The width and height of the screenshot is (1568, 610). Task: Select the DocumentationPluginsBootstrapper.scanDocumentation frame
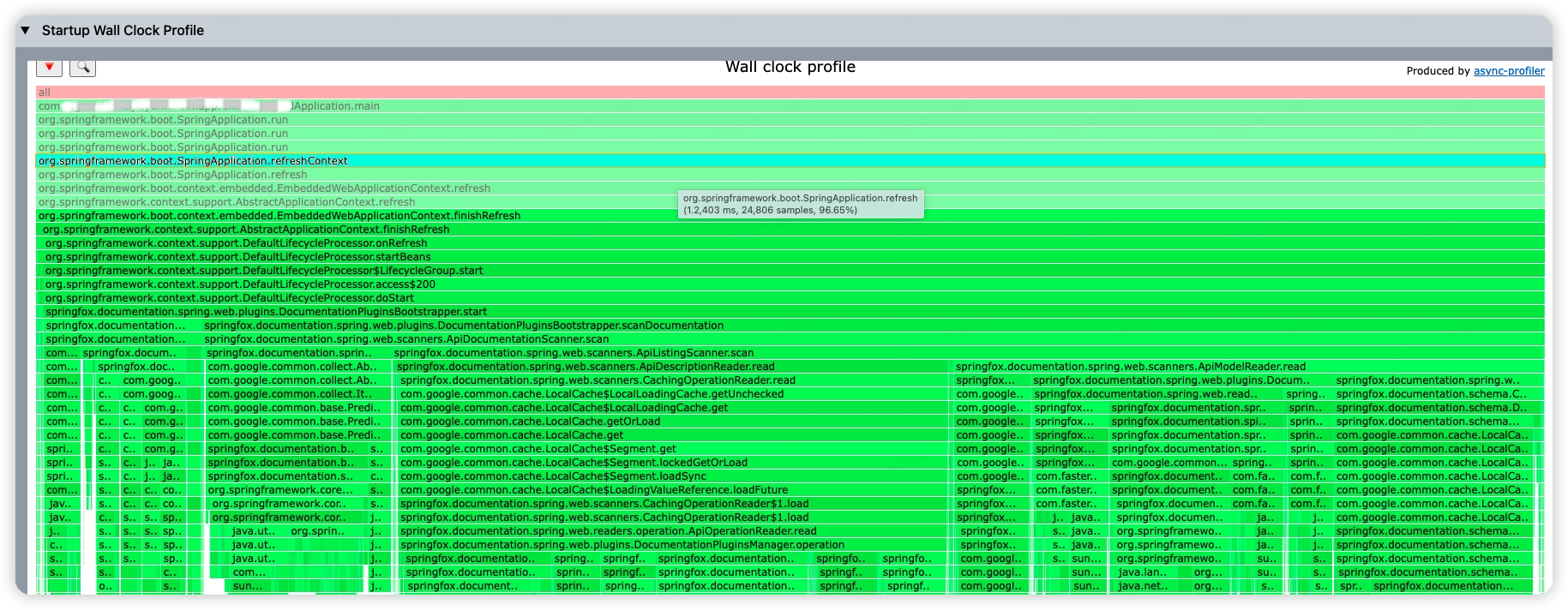pos(874,326)
